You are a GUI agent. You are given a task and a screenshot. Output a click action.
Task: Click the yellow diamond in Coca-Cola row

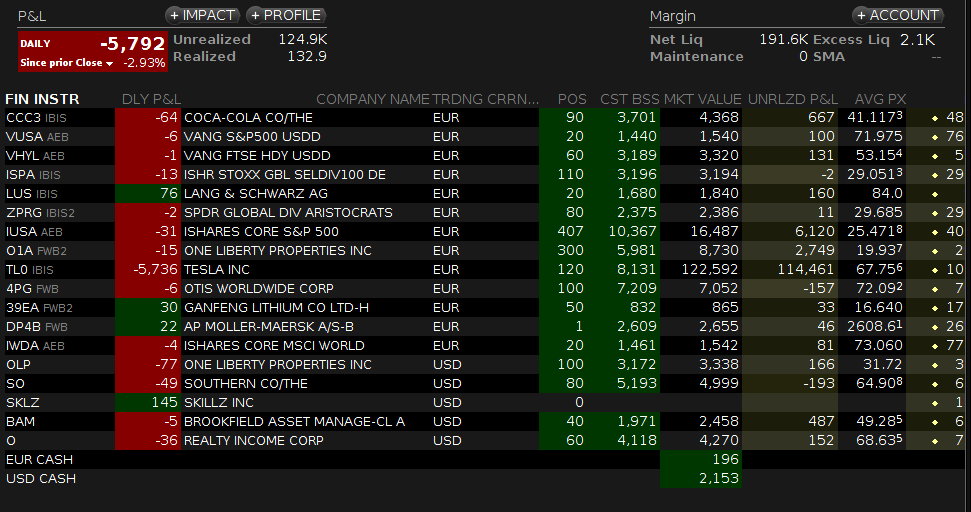(934, 118)
